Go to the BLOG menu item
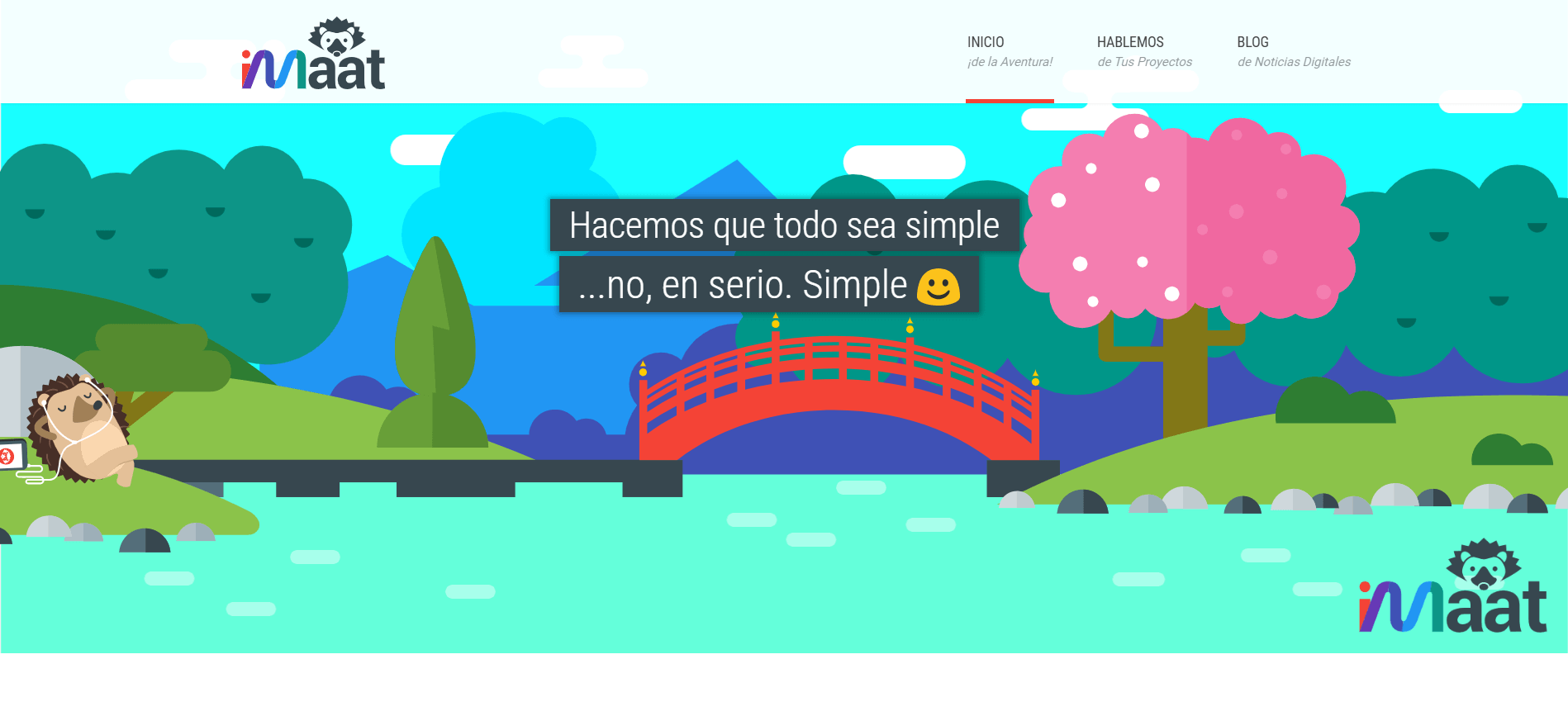Image resolution: width=1568 pixels, height=716 pixels. point(1252,42)
